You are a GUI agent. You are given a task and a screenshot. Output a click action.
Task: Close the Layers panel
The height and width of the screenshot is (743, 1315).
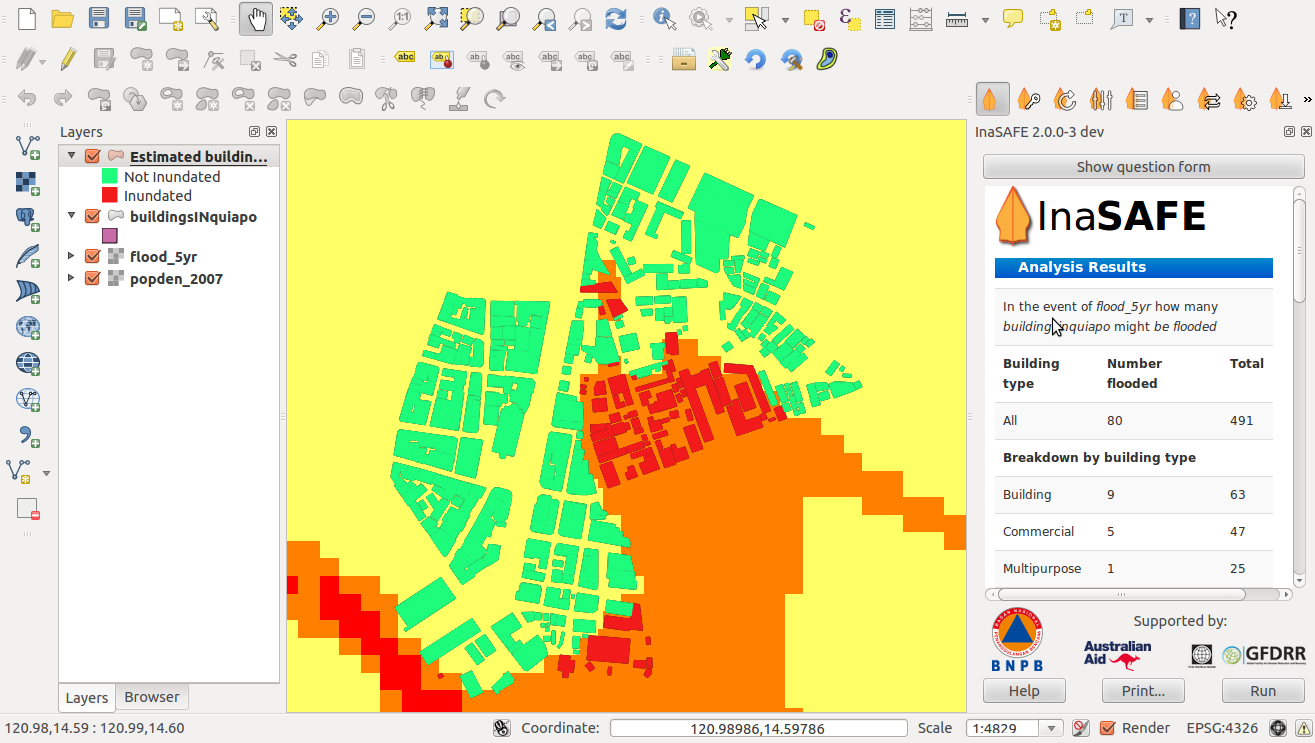coord(271,132)
